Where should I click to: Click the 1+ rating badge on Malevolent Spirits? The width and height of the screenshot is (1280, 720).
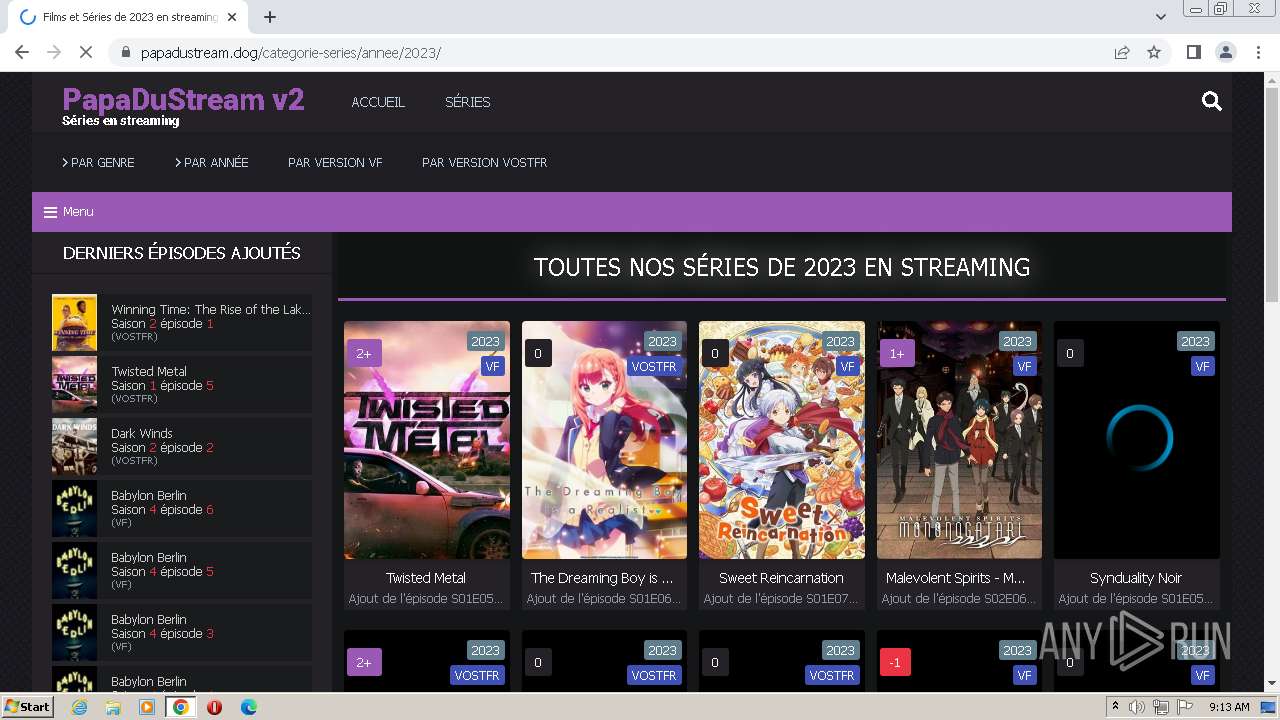(897, 353)
